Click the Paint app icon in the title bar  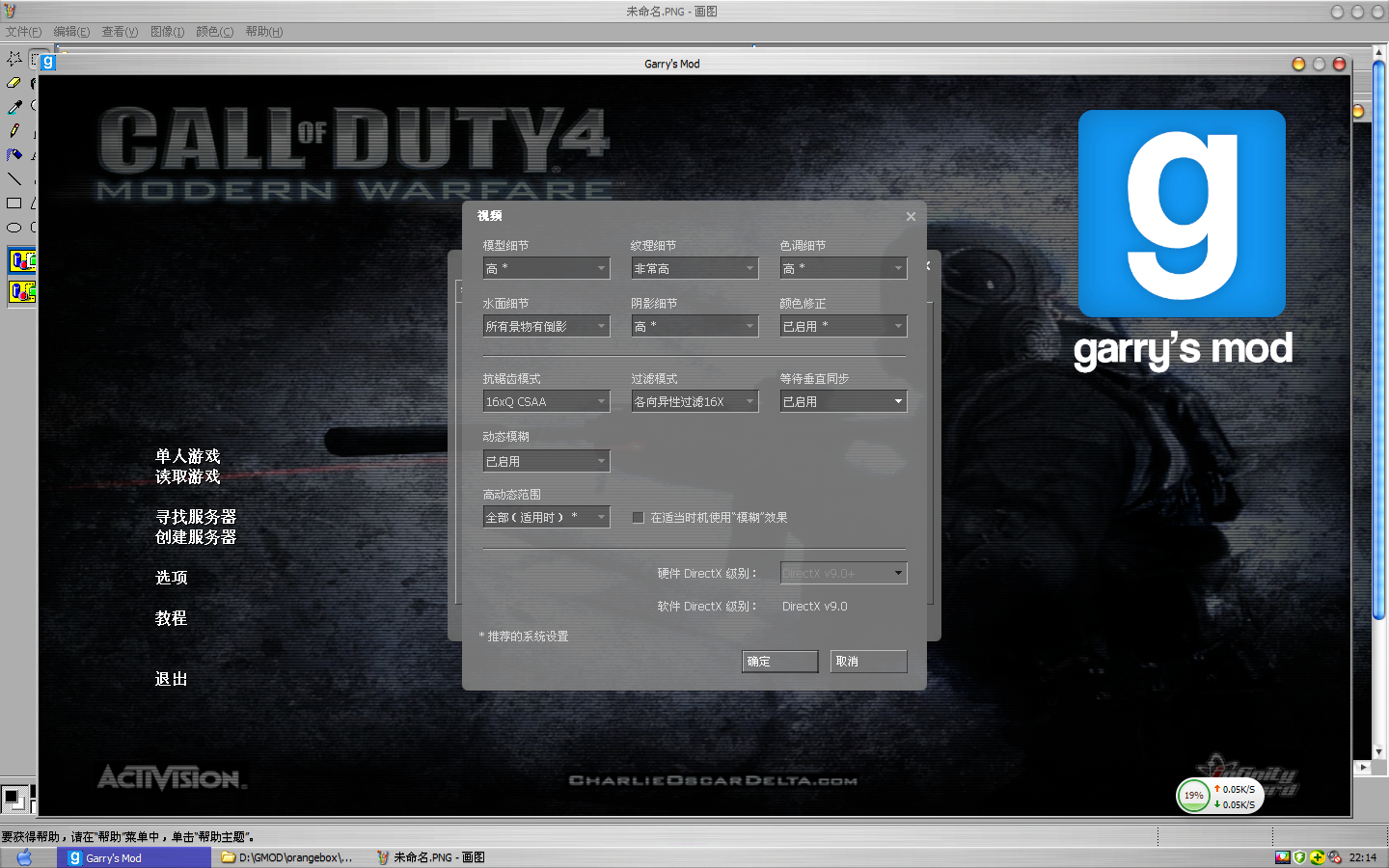tap(10, 12)
